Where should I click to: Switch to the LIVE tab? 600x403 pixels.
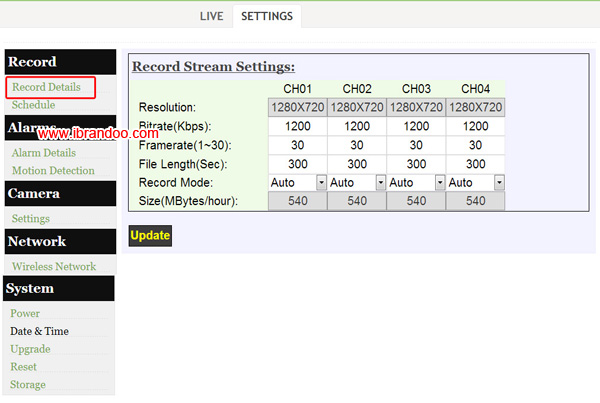(211, 16)
